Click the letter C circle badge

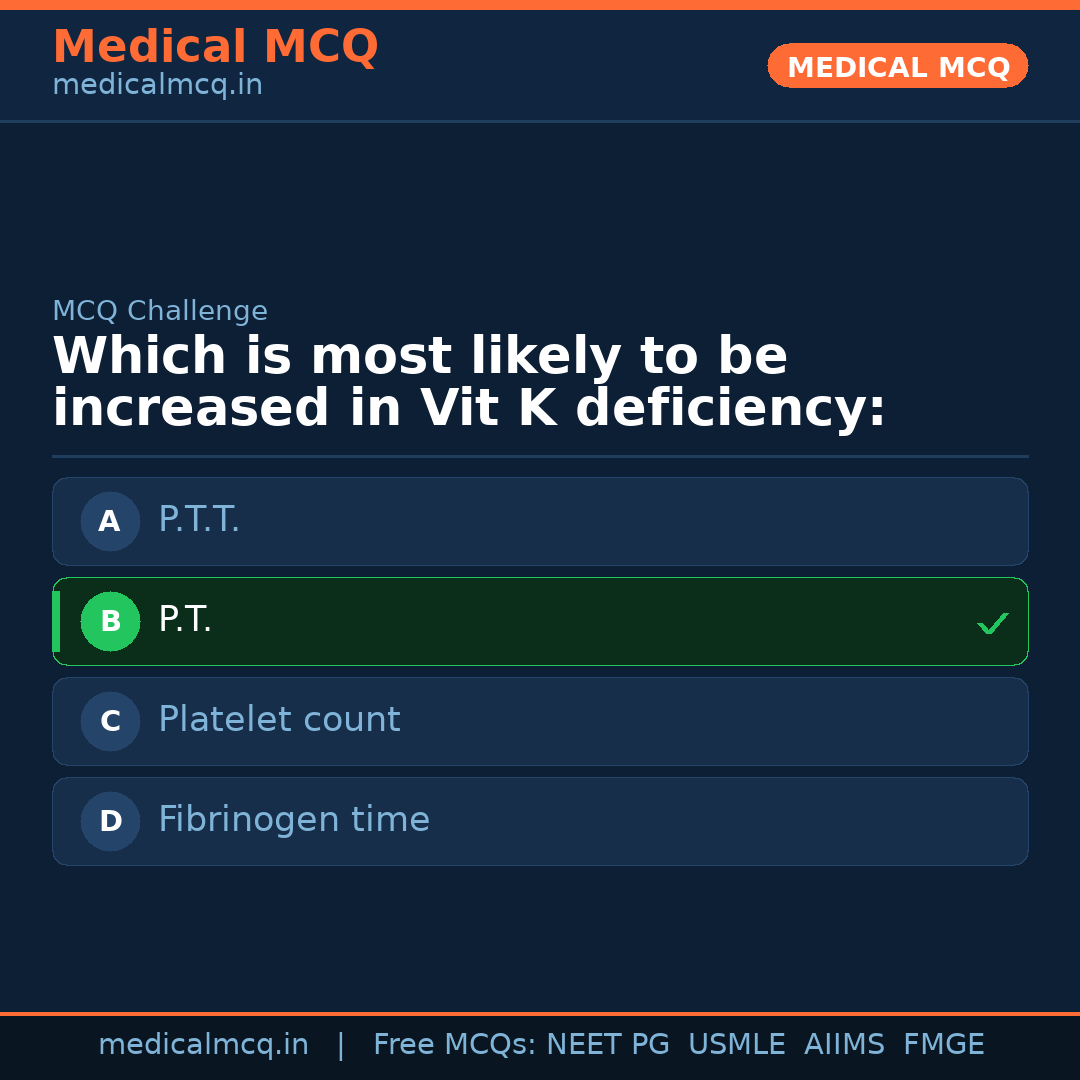click(x=110, y=721)
